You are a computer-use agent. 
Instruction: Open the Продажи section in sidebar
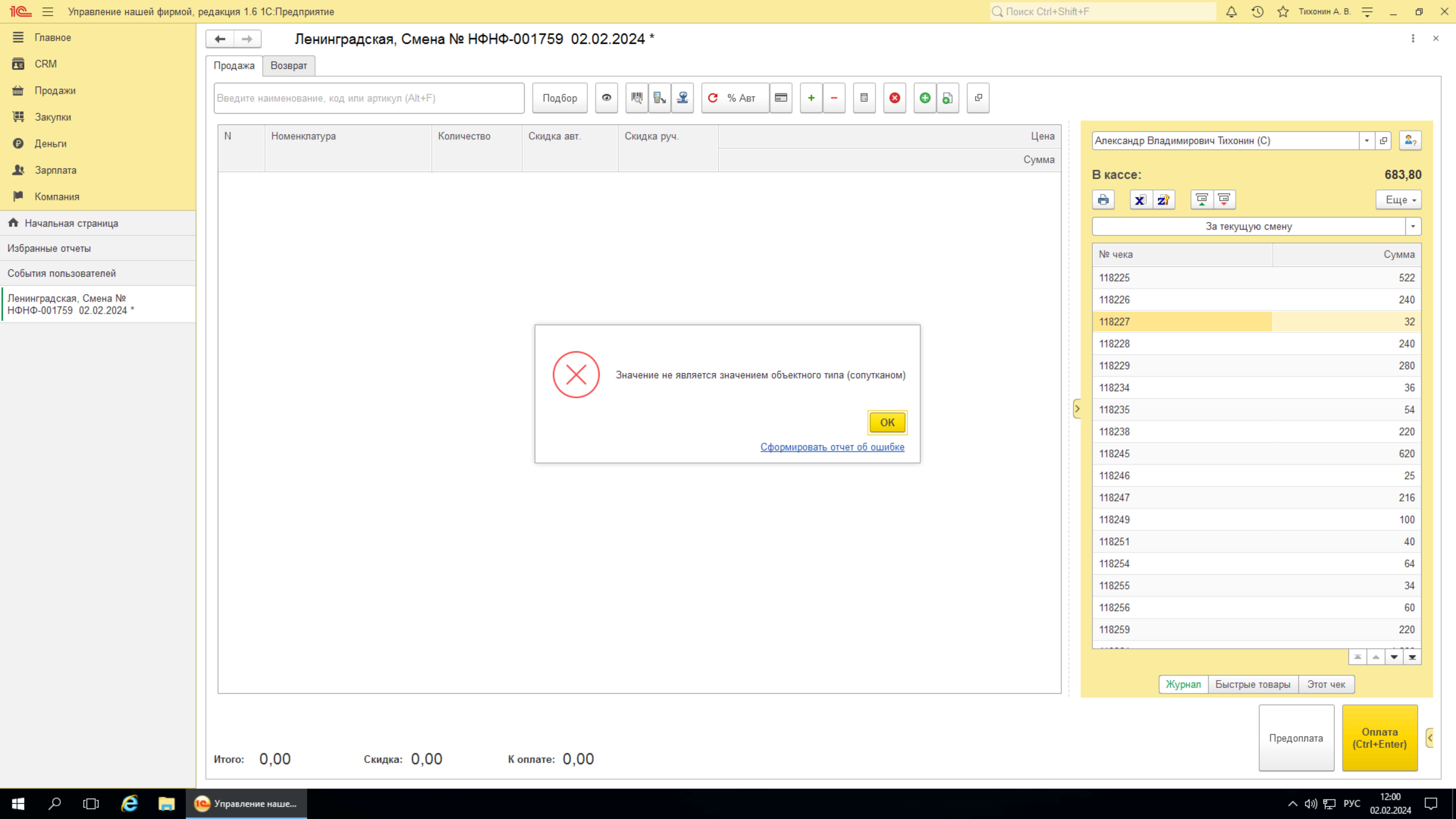pos(55,90)
